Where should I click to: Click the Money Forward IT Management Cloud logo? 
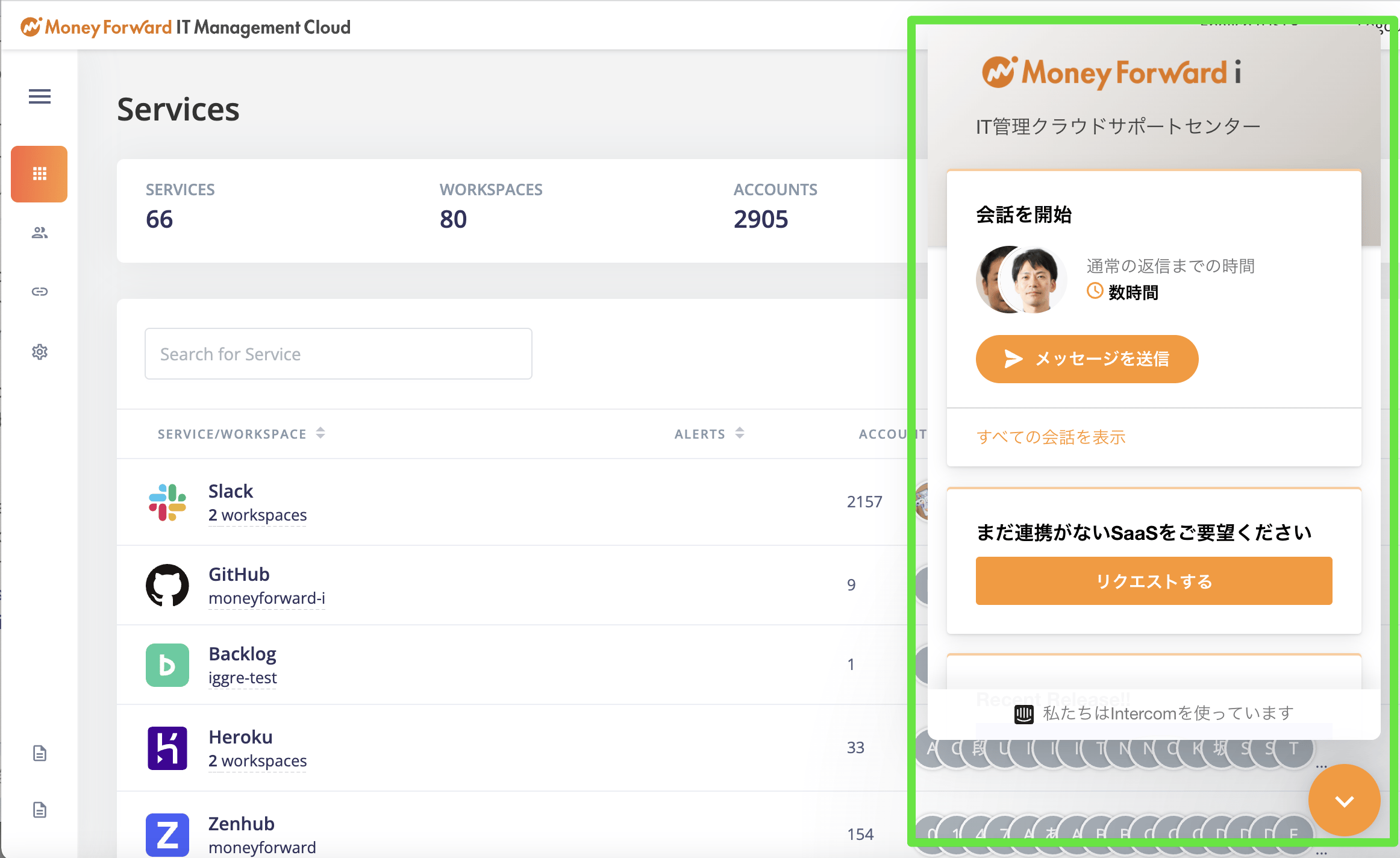186,27
